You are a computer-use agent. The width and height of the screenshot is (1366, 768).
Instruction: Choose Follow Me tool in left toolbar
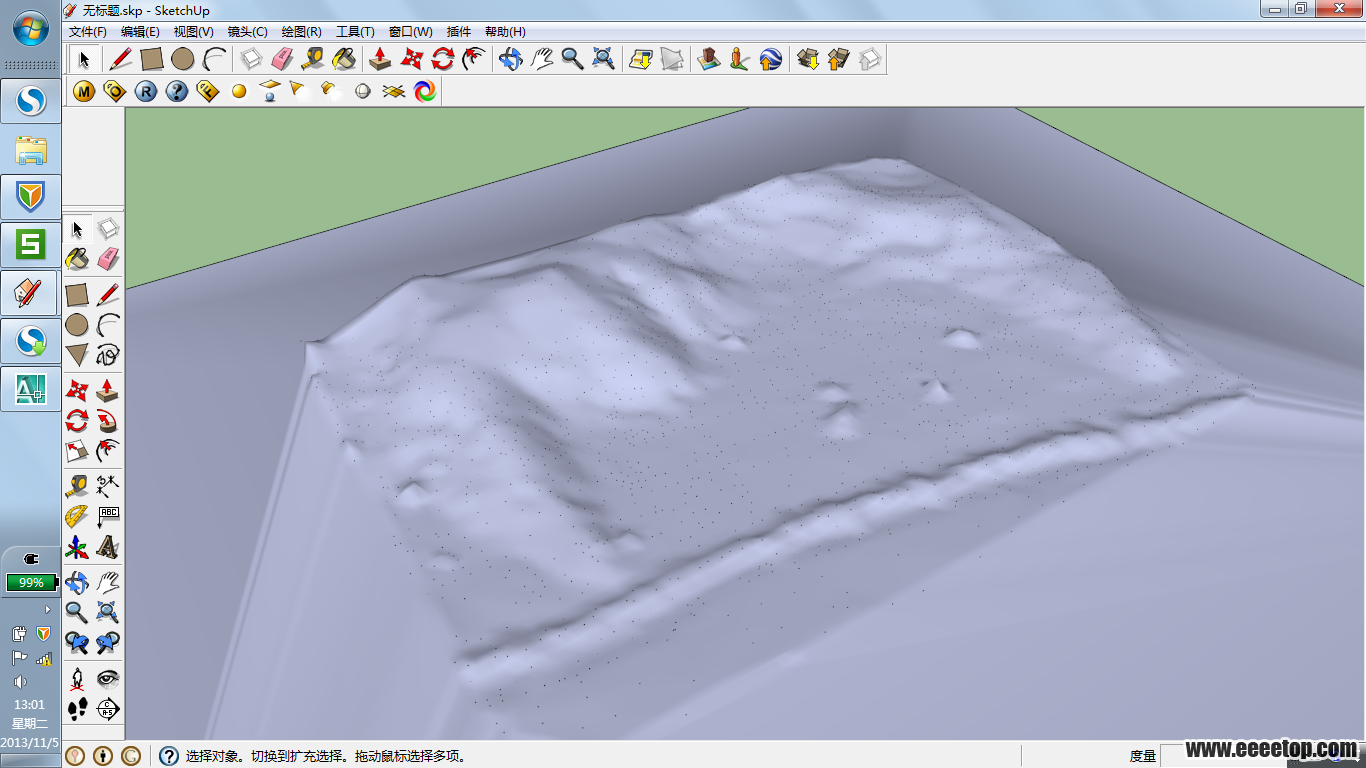pos(108,420)
